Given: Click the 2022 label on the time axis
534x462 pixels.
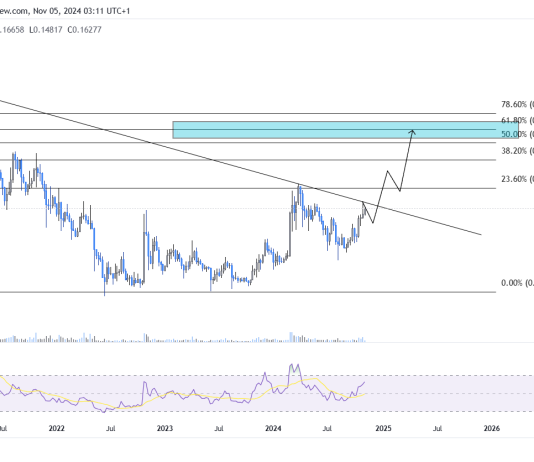Looking at the screenshot, I should 57,428.
